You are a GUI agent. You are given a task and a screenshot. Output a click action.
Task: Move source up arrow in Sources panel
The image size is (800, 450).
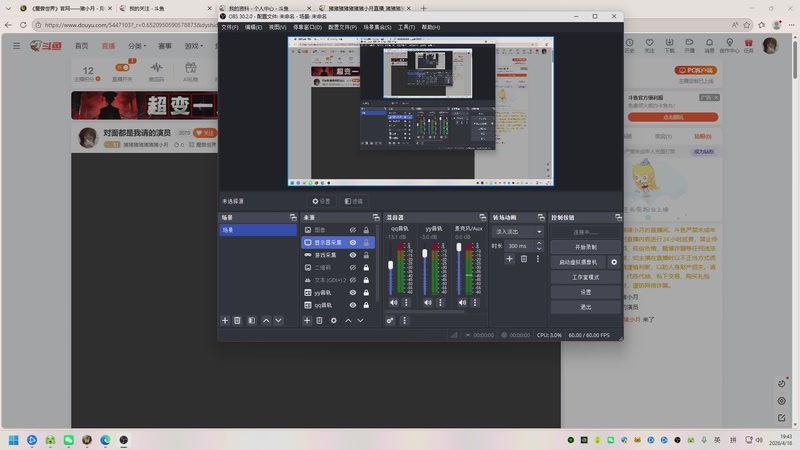coord(348,320)
